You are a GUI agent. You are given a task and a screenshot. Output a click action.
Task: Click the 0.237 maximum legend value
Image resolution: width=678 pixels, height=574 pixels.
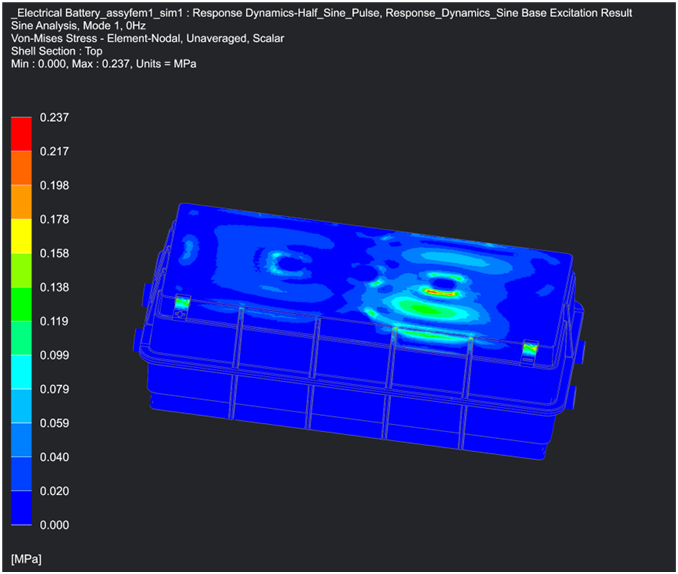54,118
